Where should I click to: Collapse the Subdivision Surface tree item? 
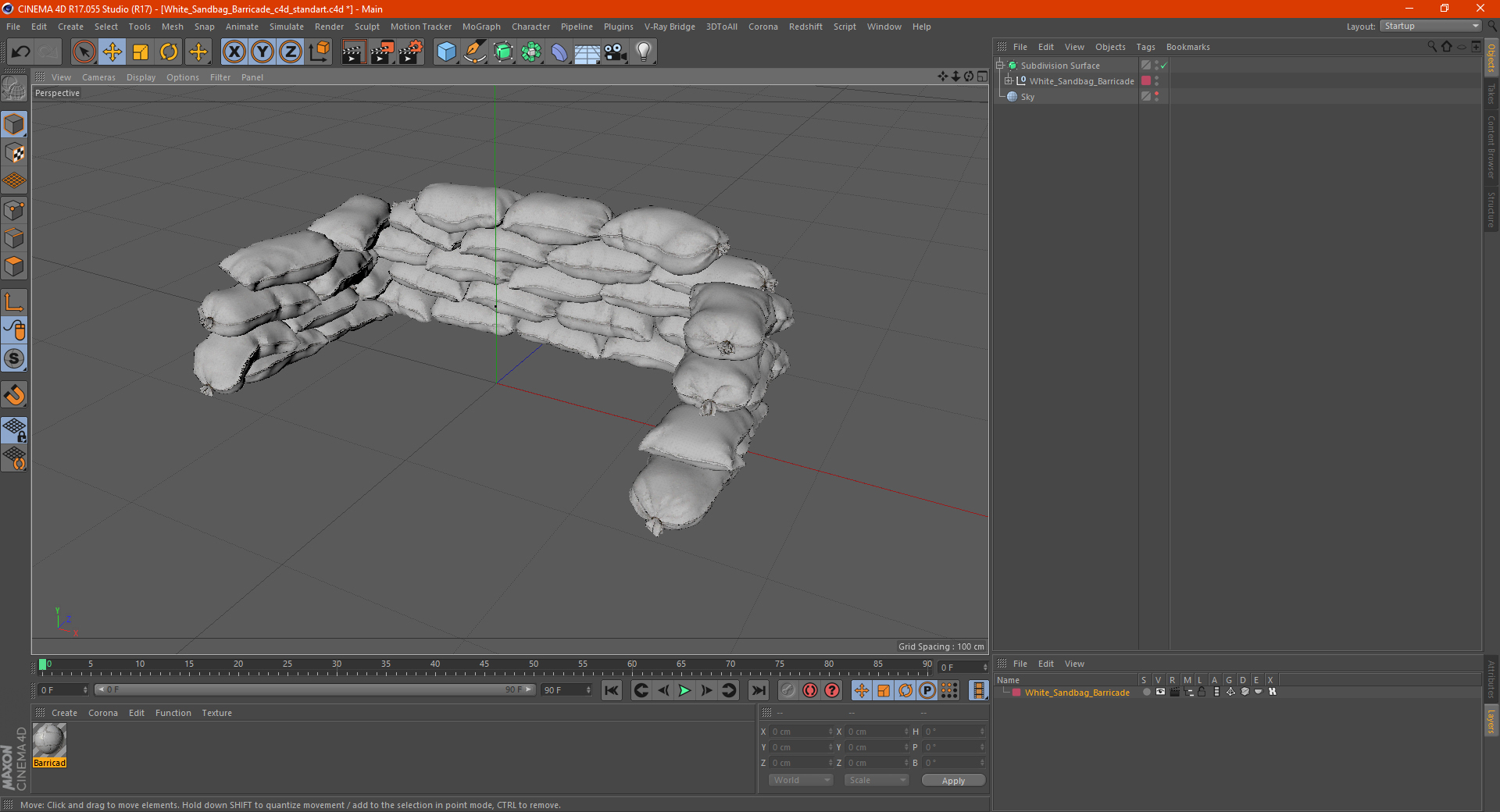(1000, 66)
